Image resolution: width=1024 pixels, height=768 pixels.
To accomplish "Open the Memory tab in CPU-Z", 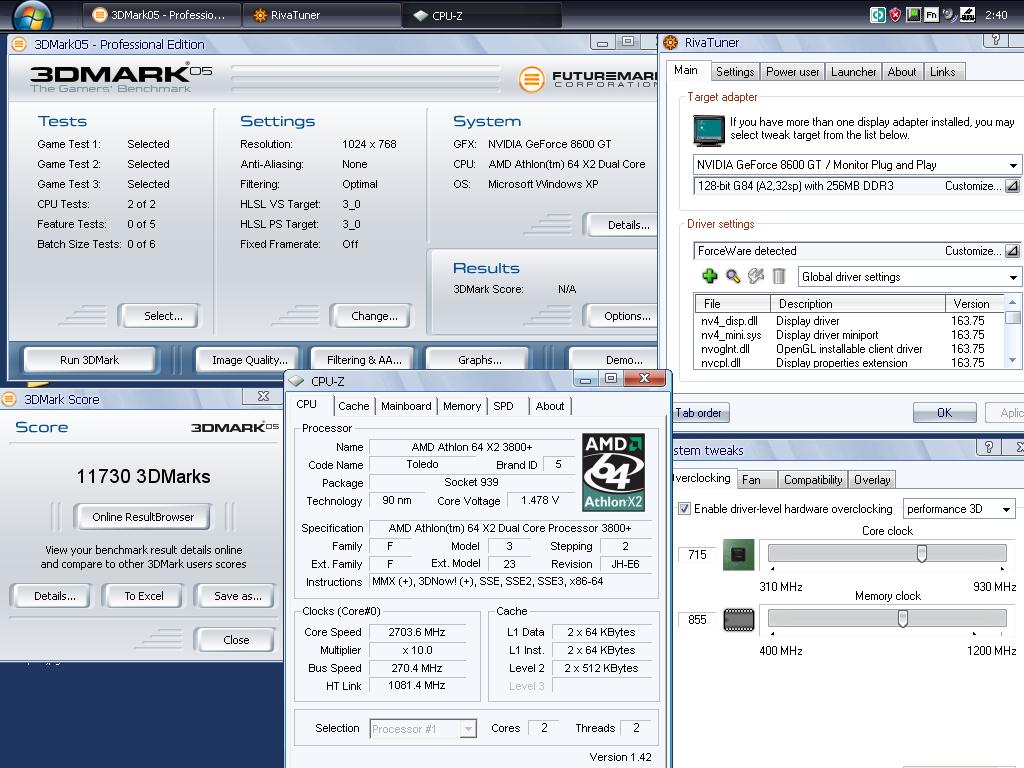I will click(462, 406).
